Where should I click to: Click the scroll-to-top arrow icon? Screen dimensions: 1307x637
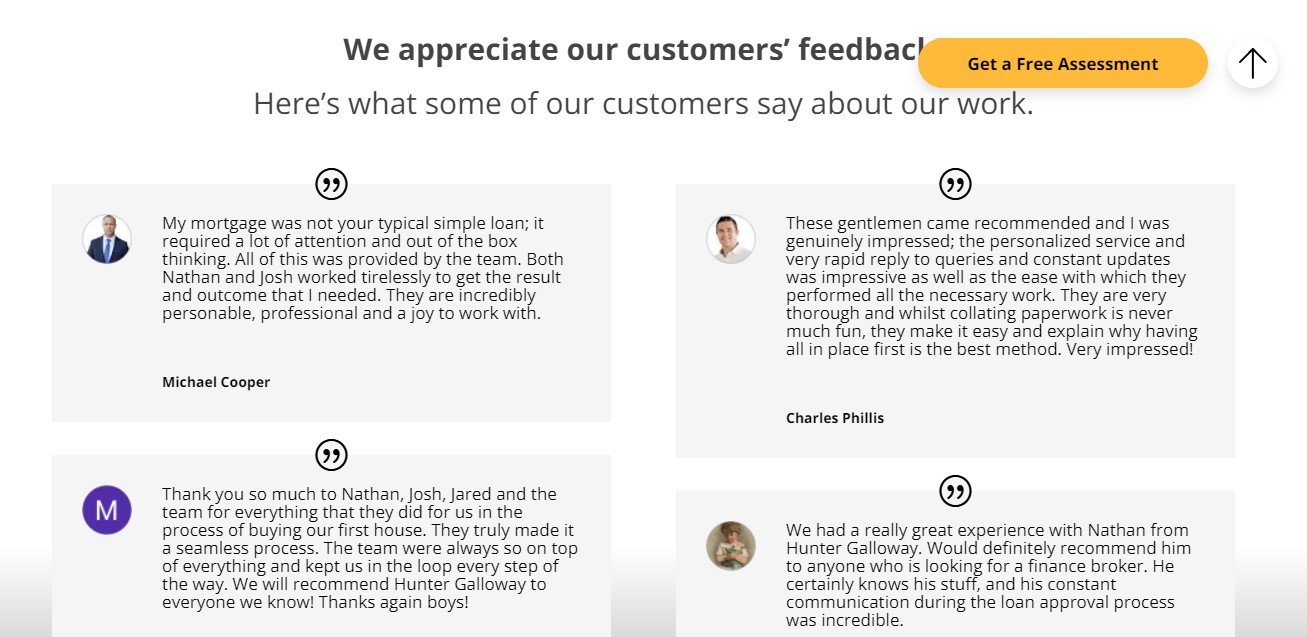pos(1252,64)
